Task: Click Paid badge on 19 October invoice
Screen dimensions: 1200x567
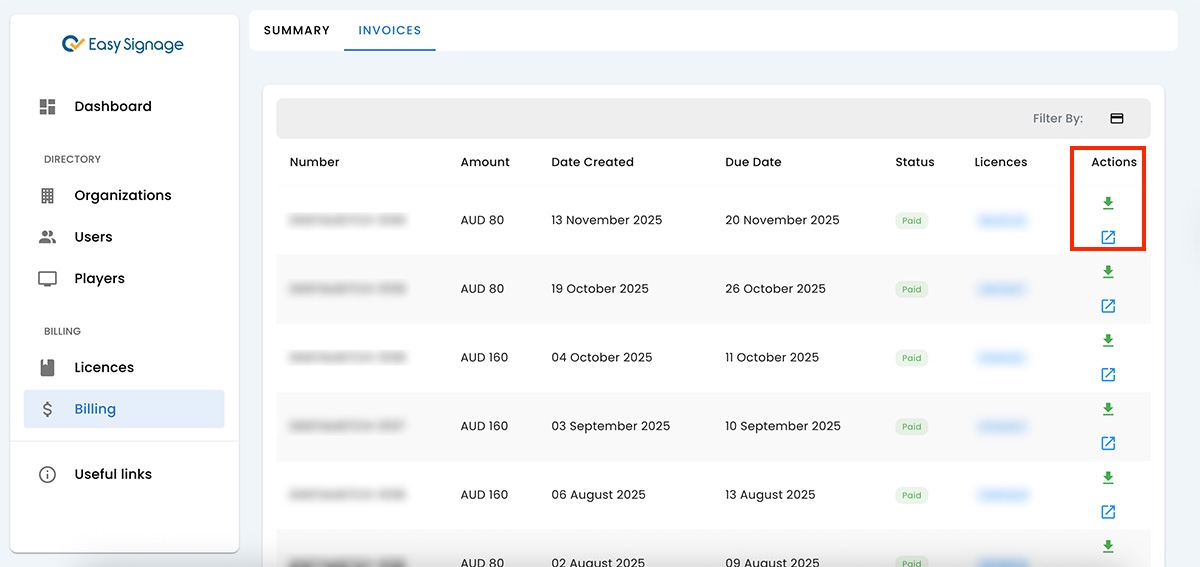Action: point(912,289)
